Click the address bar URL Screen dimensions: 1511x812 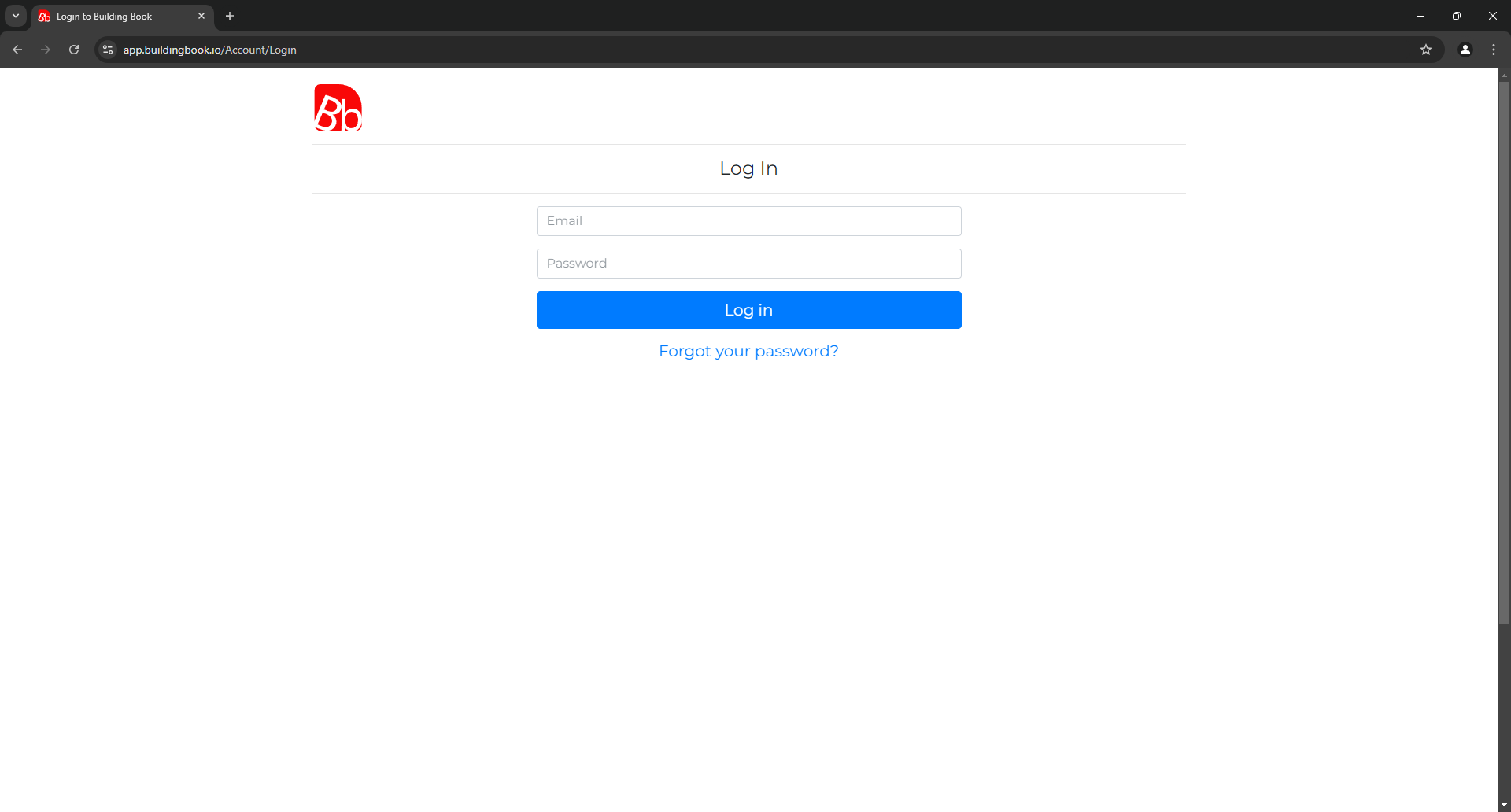coord(210,49)
